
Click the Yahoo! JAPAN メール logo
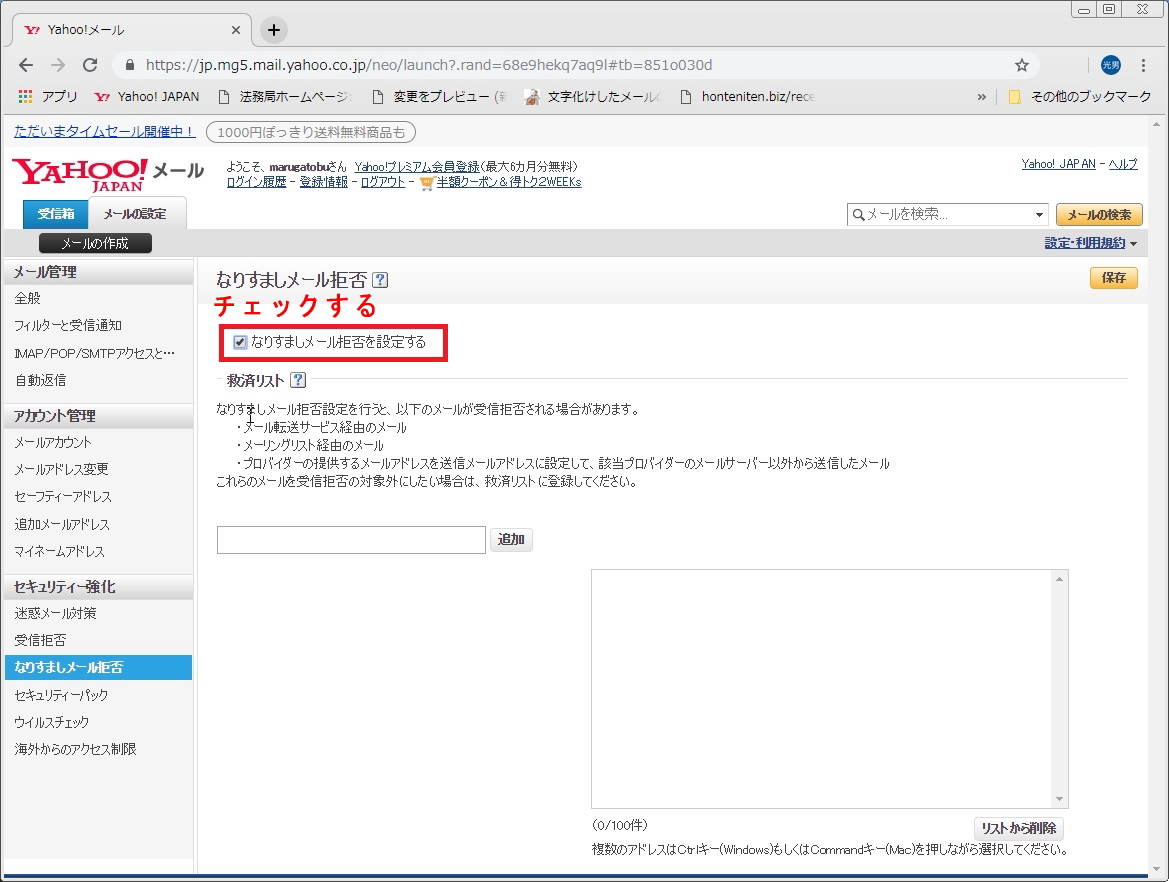point(107,174)
